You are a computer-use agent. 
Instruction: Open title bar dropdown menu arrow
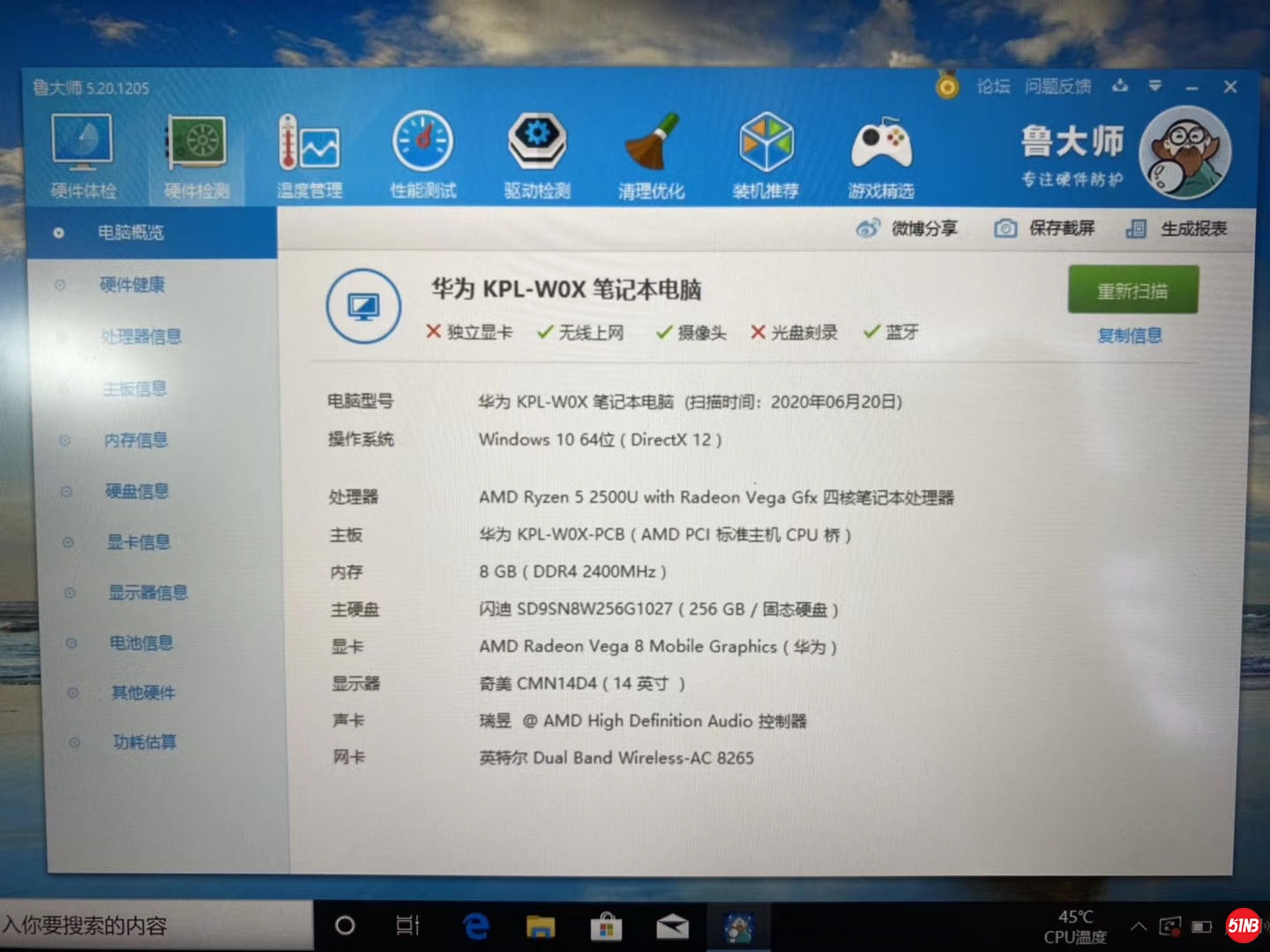coord(1155,86)
